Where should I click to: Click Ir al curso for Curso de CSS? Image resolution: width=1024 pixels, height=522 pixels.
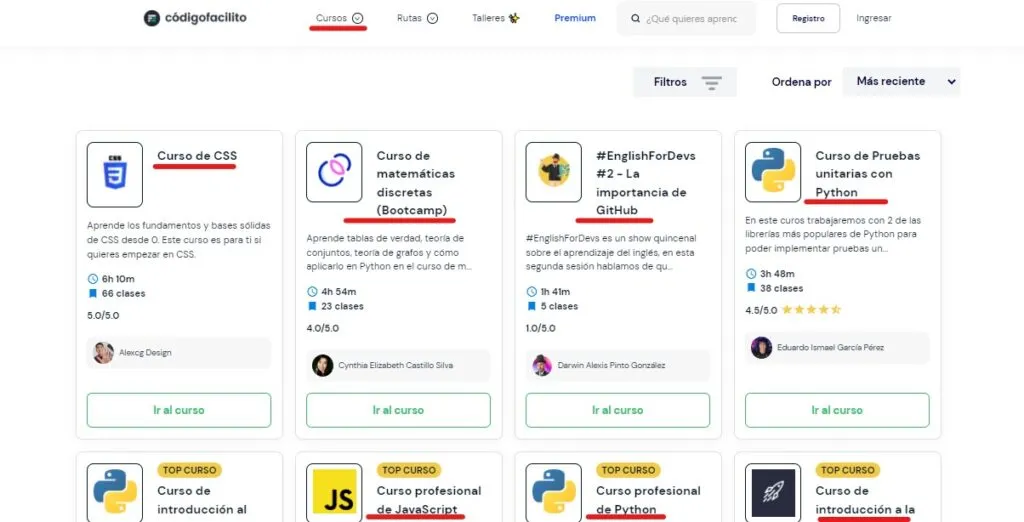click(179, 410)
